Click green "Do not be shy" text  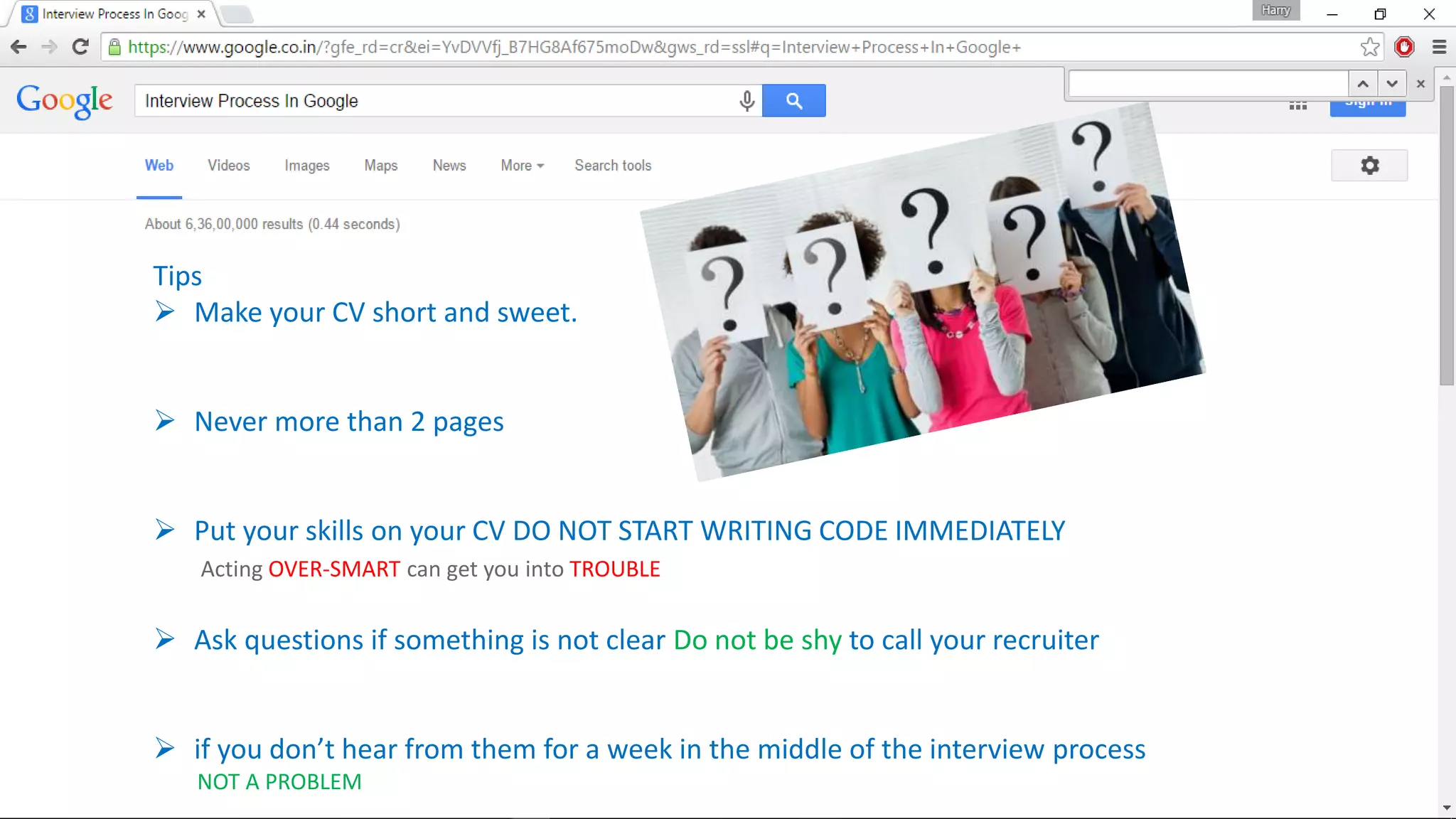pos(758,641)
